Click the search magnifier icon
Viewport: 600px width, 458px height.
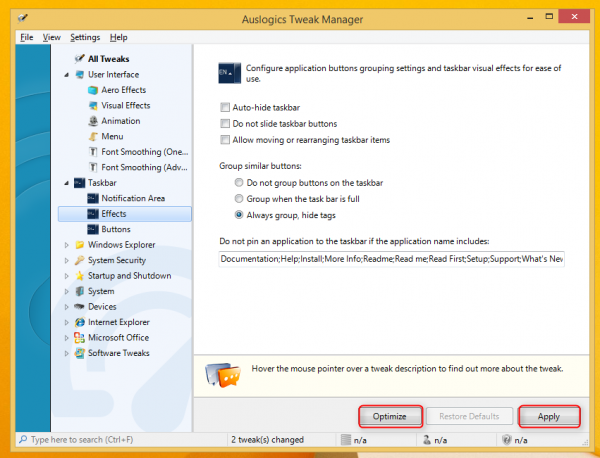[x=23, y=439]
